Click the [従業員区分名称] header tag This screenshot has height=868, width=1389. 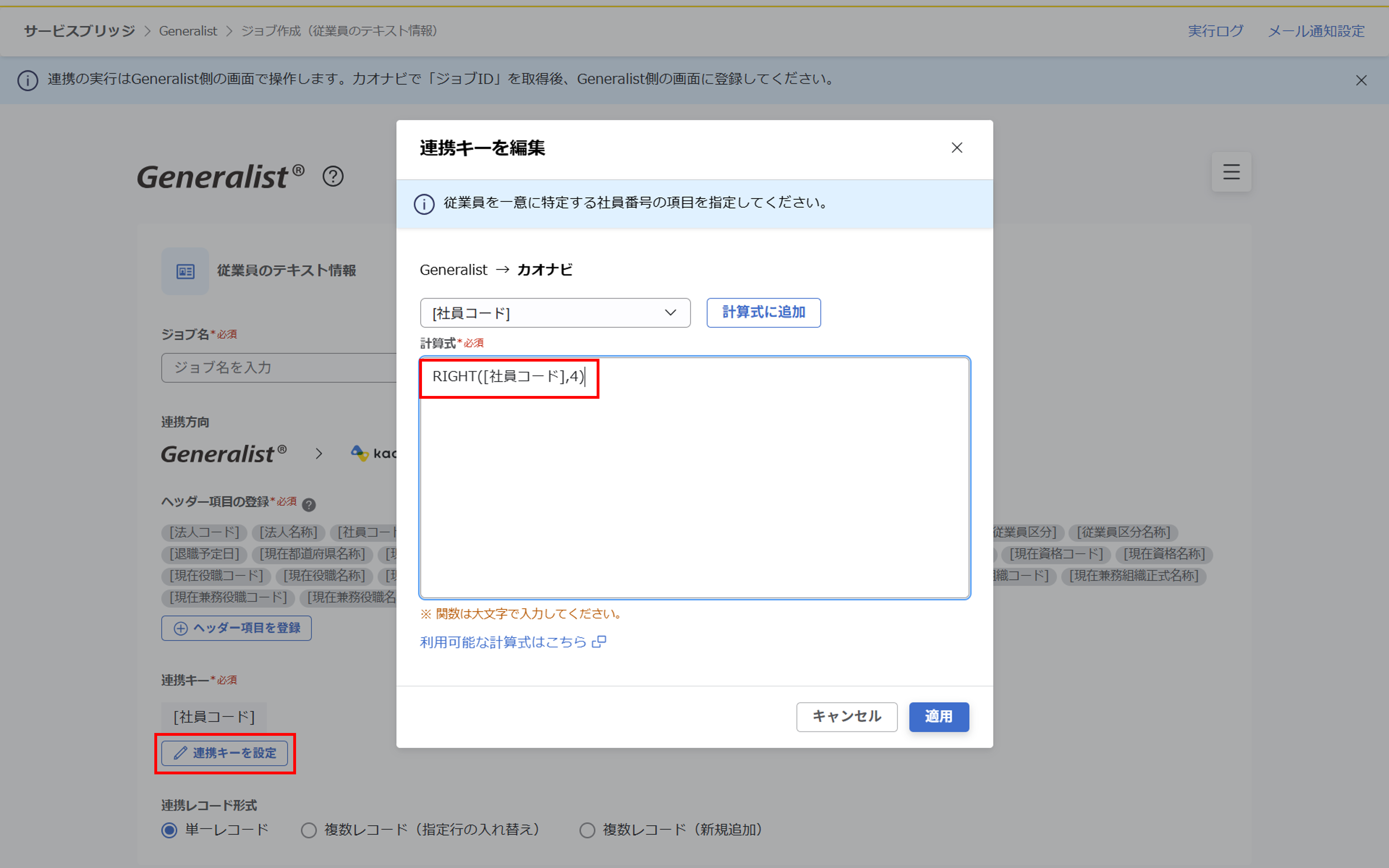tap(1123, 532)
